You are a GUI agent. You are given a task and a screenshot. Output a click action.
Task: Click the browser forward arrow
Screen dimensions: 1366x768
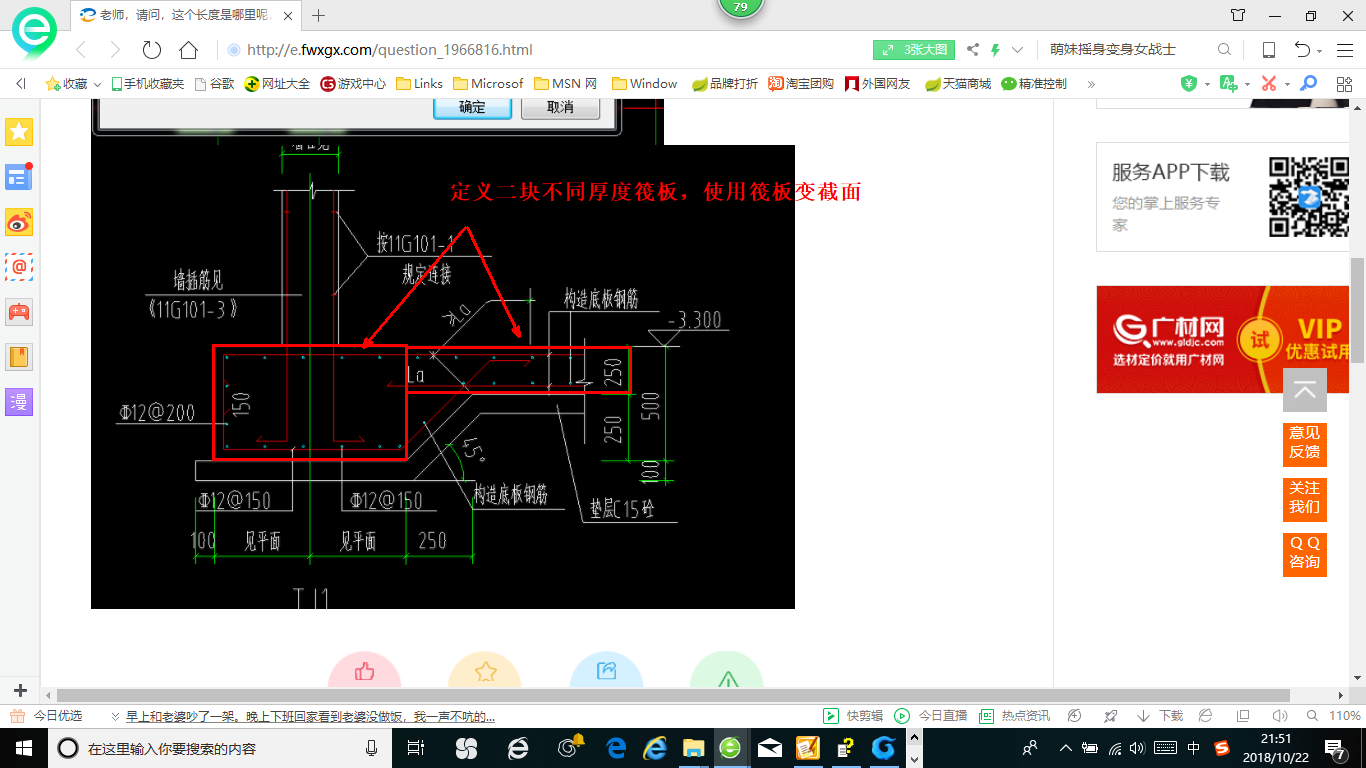coord(115,50)
